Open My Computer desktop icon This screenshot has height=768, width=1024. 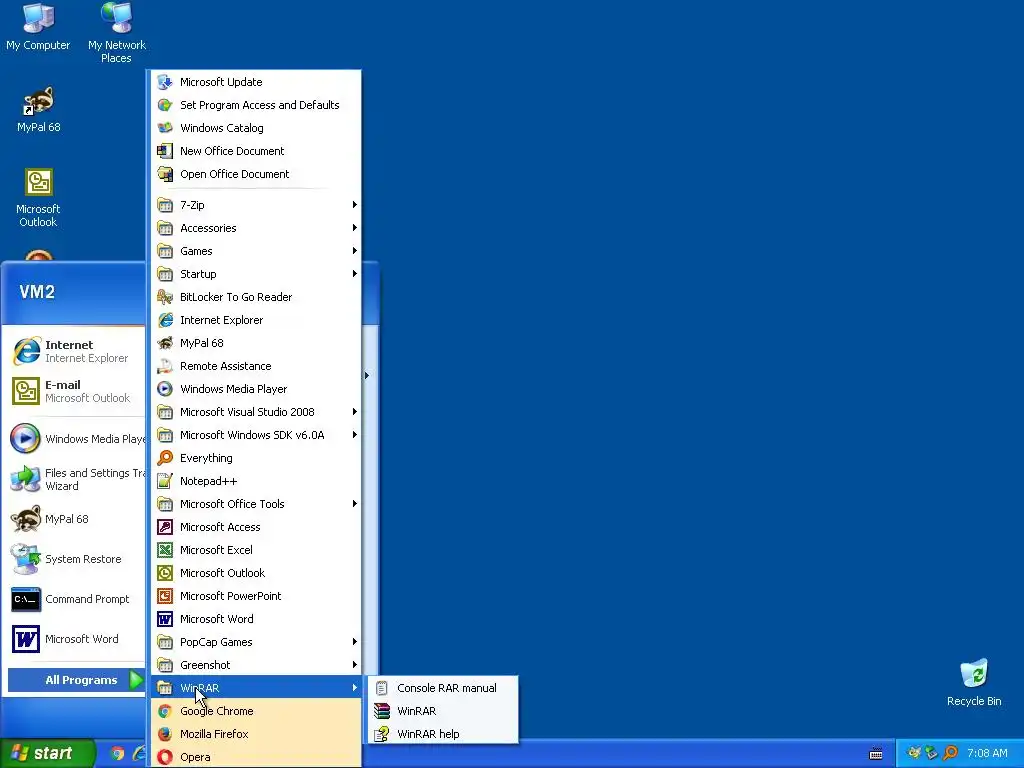(38, 27)
